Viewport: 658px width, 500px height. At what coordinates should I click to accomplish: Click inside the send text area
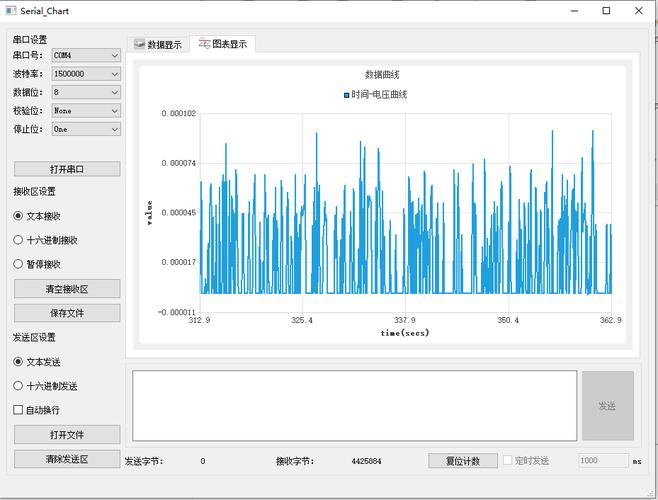(355, 406)
